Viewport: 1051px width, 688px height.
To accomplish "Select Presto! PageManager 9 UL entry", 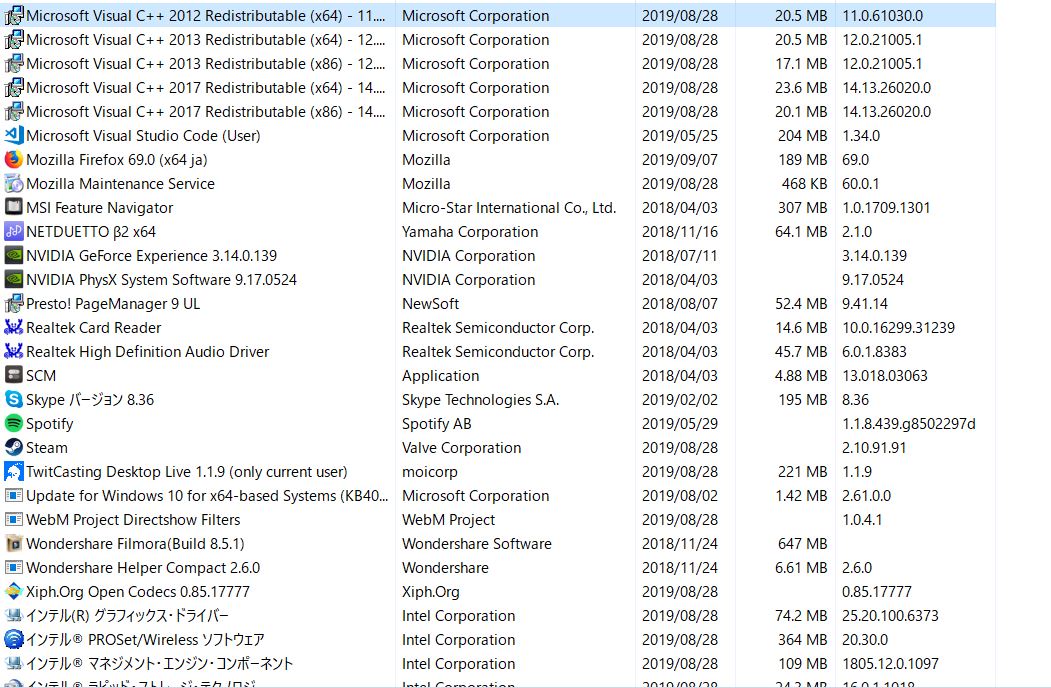I will pyautogui.click(x=113, y=304).
